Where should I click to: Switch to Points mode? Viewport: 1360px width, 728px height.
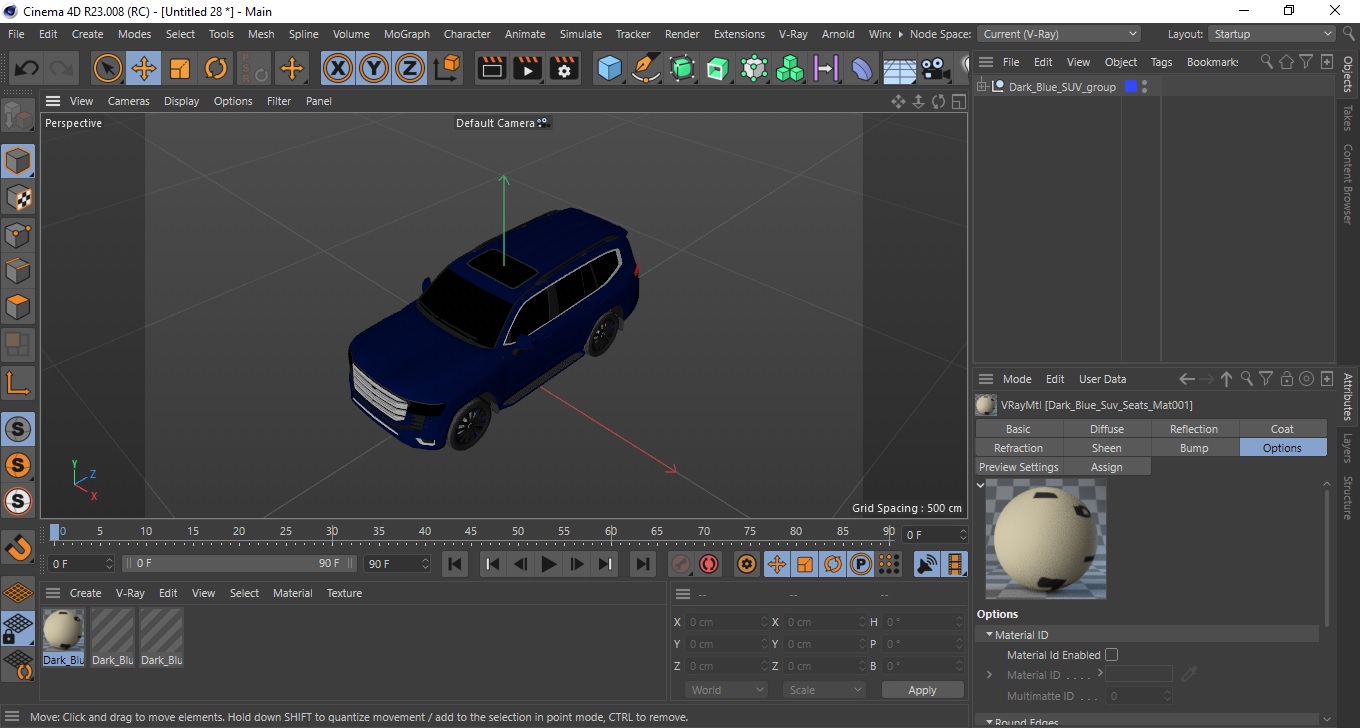point(18,235)
